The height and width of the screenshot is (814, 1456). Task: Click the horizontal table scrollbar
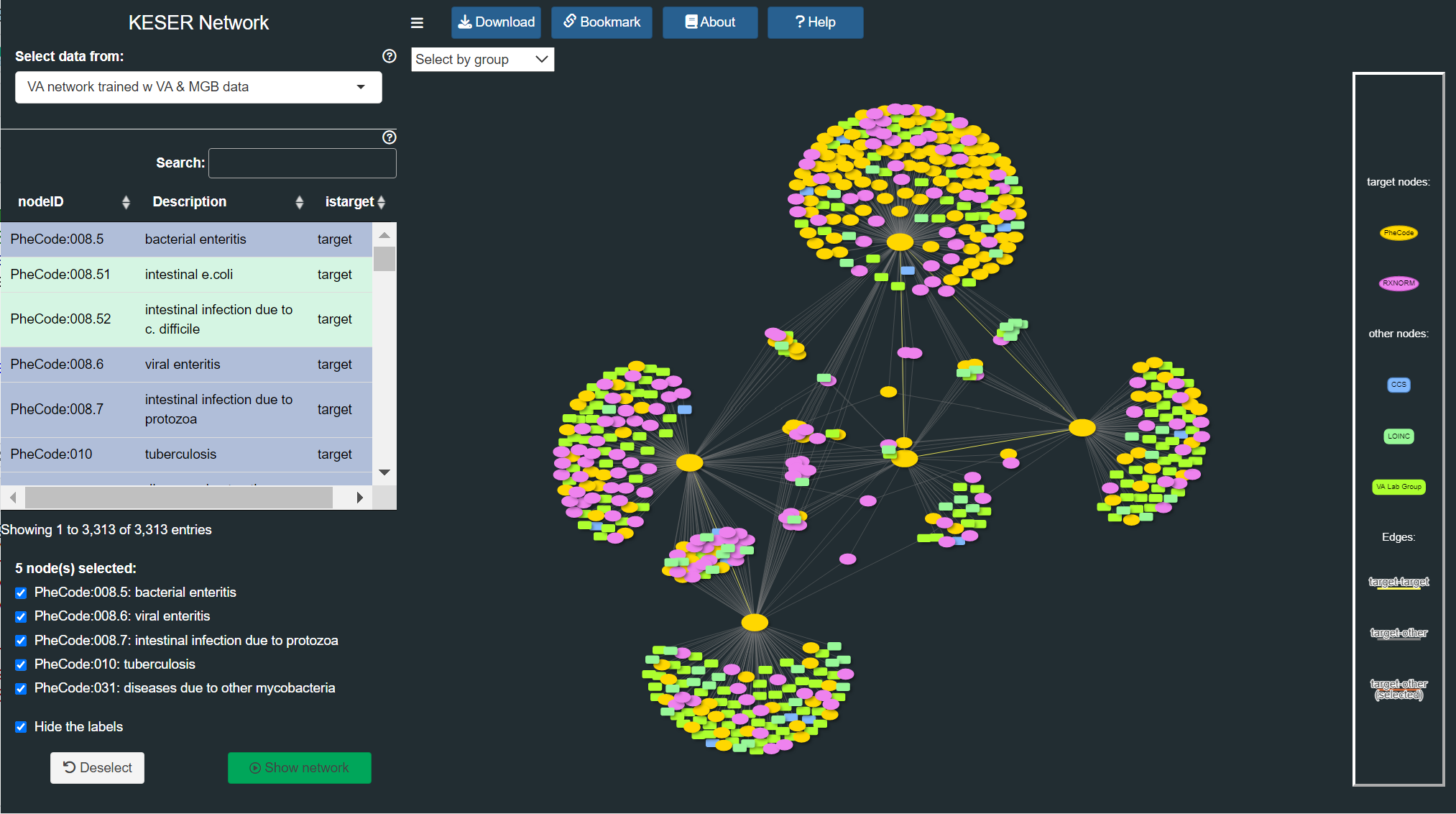click(x=178, y=498)
